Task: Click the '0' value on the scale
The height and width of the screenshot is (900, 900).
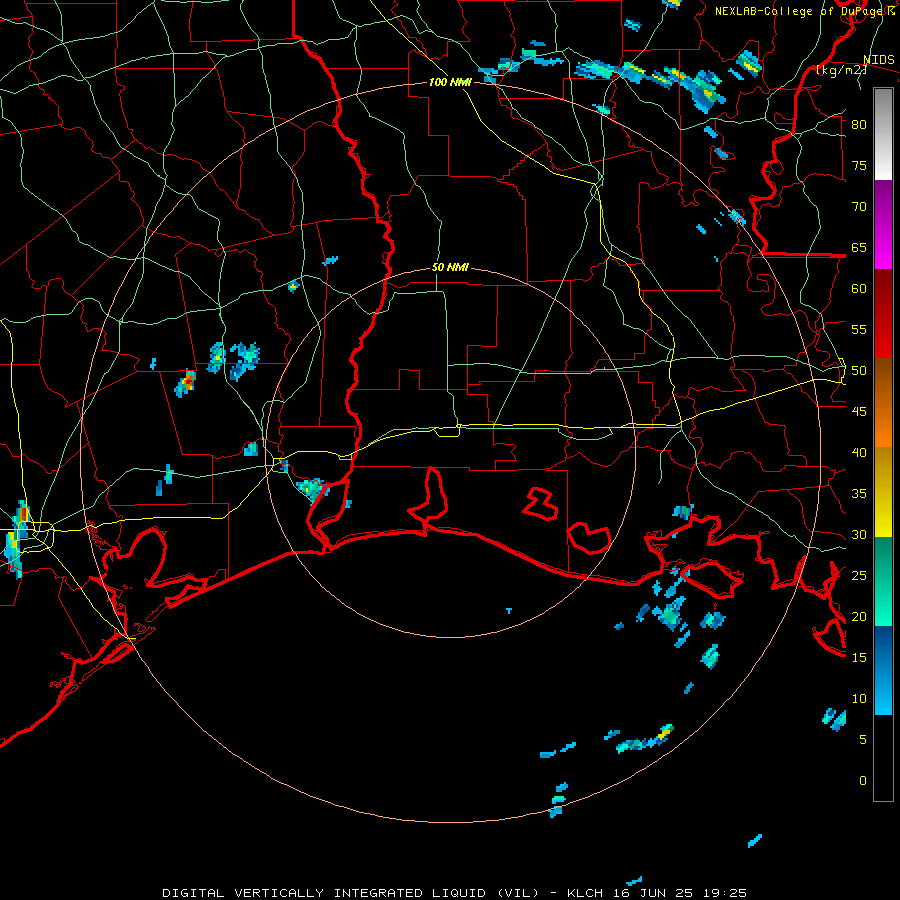Action: [x=863, y=781]
